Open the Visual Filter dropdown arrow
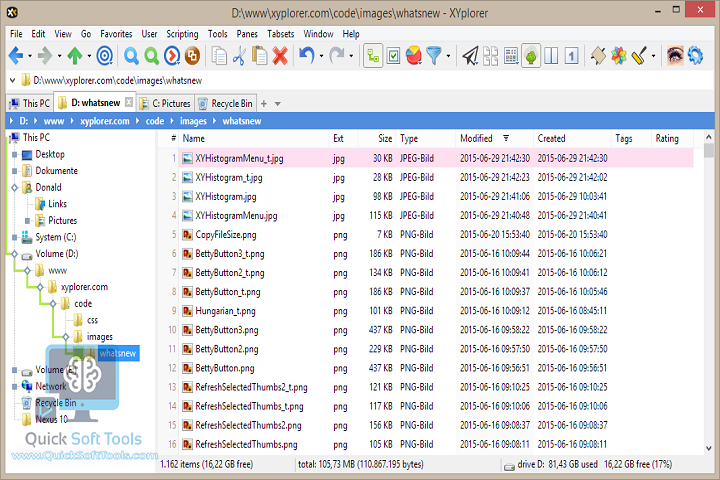This screenshot has height=480, width=720. point(448,56)
